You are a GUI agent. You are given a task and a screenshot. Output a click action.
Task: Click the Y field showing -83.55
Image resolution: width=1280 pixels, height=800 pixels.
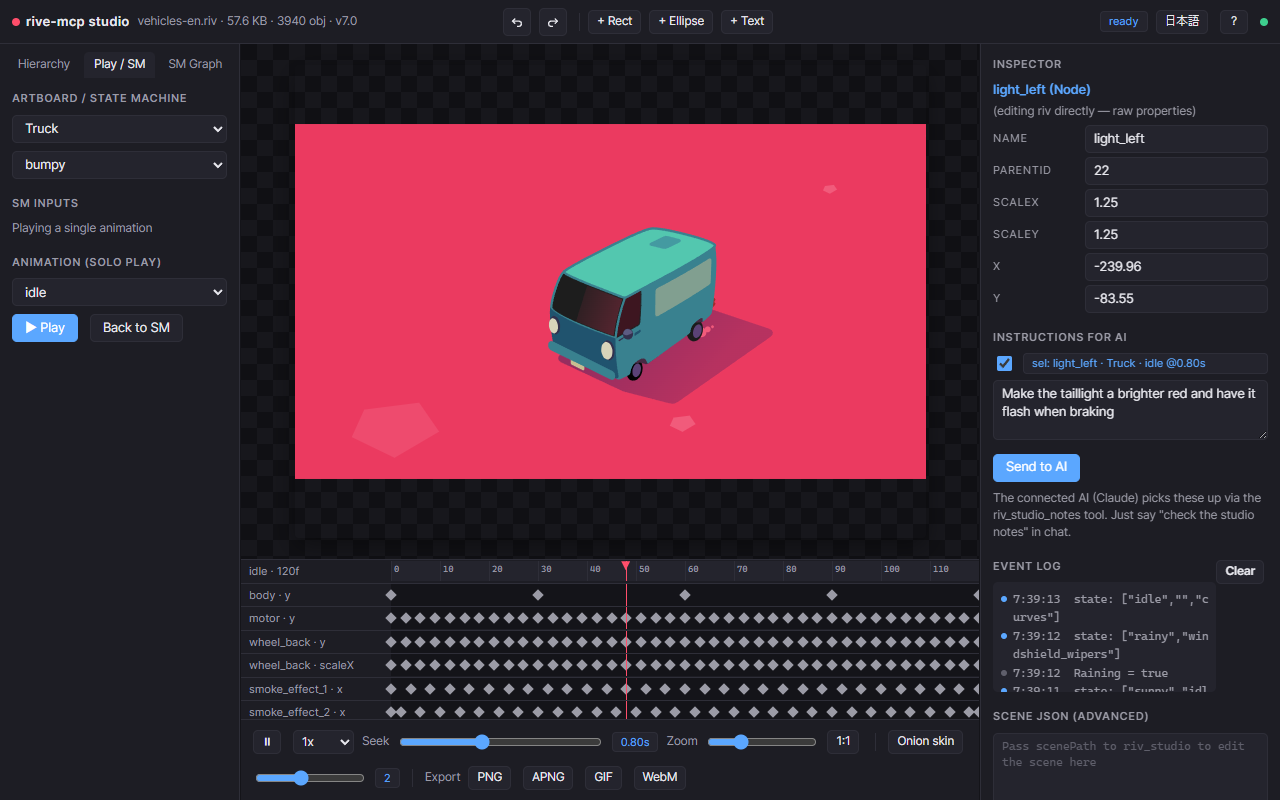(1176, 298)
